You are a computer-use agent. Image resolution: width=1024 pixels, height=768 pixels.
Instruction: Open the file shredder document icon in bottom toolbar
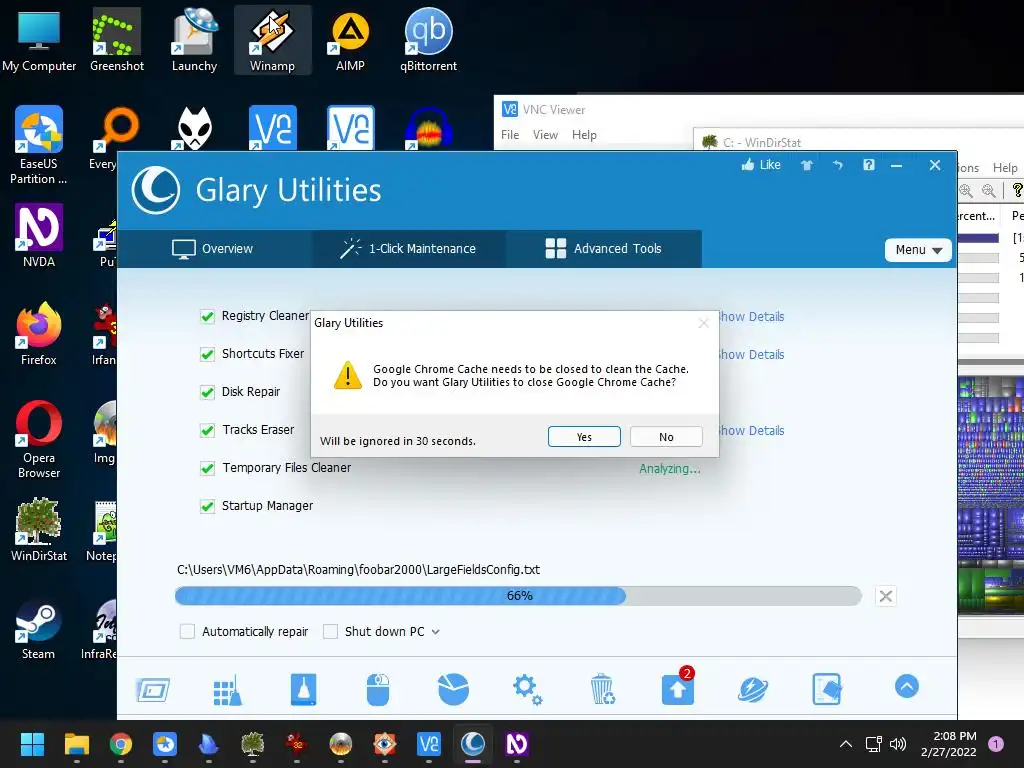pyautogui.click(x=827, y=690)
